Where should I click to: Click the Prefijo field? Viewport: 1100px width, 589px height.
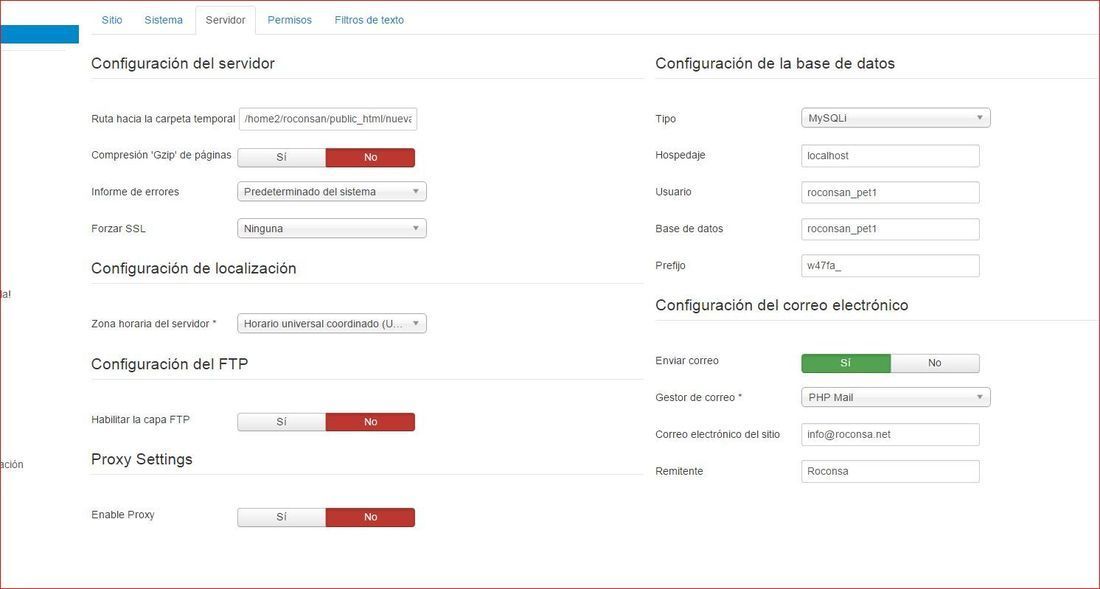(890, 266)
